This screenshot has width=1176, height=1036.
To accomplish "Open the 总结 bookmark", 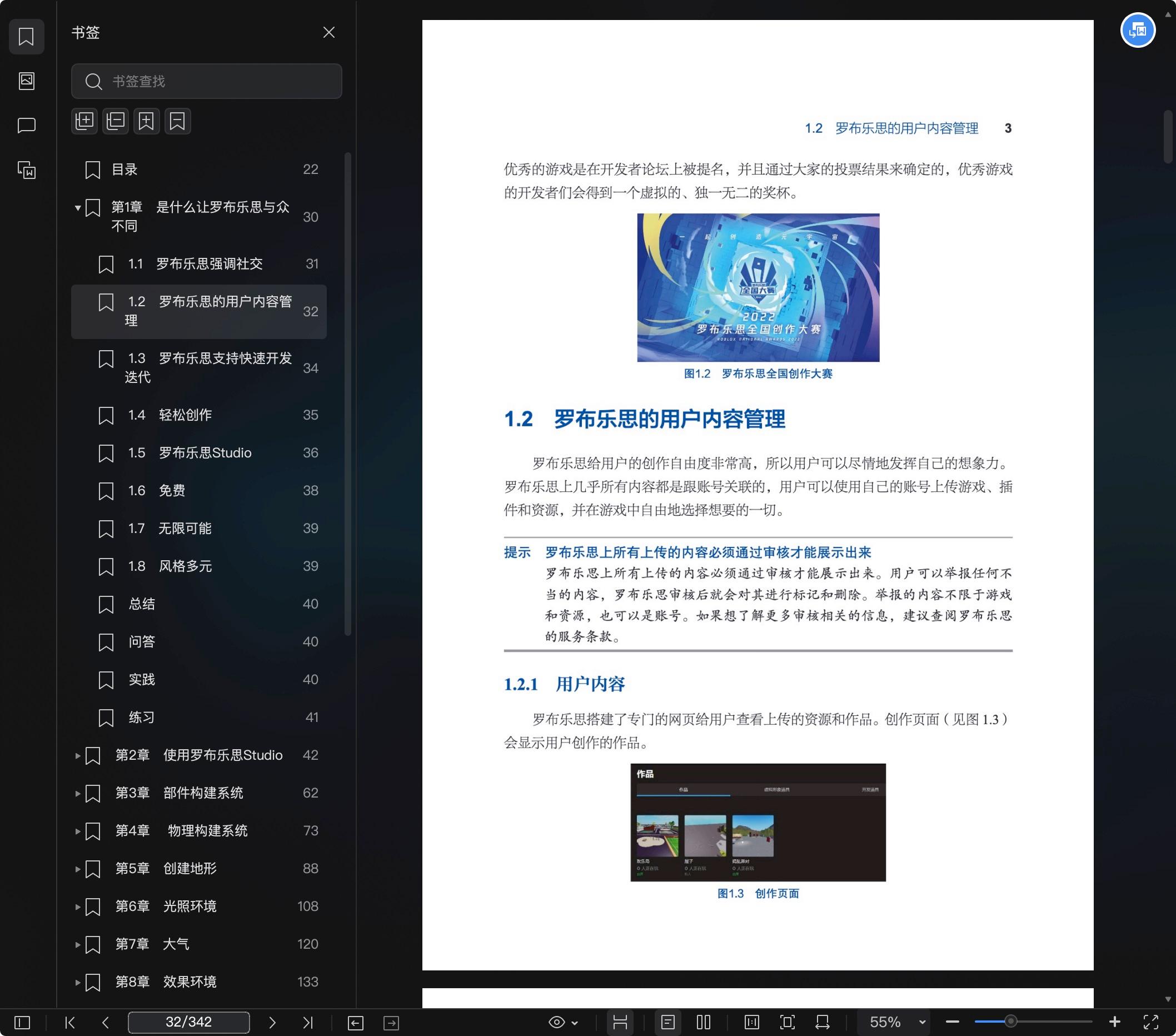I will [199, 604].
